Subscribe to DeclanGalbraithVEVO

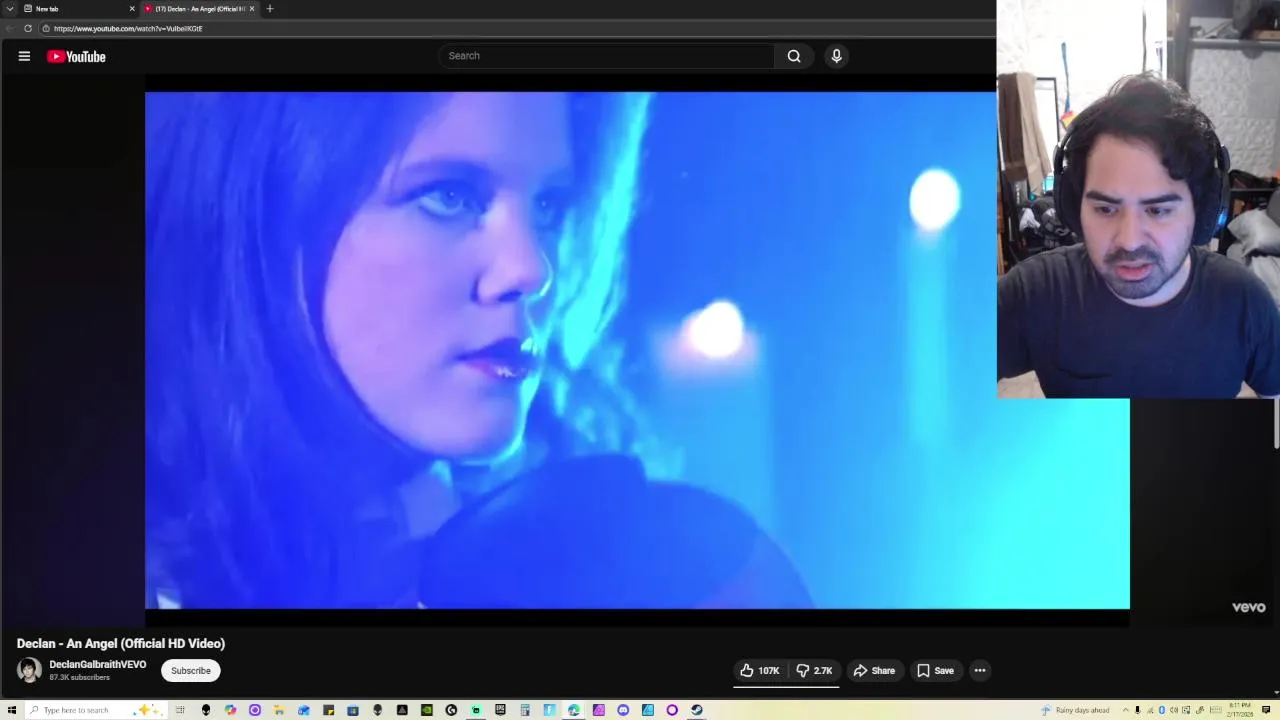190,671
